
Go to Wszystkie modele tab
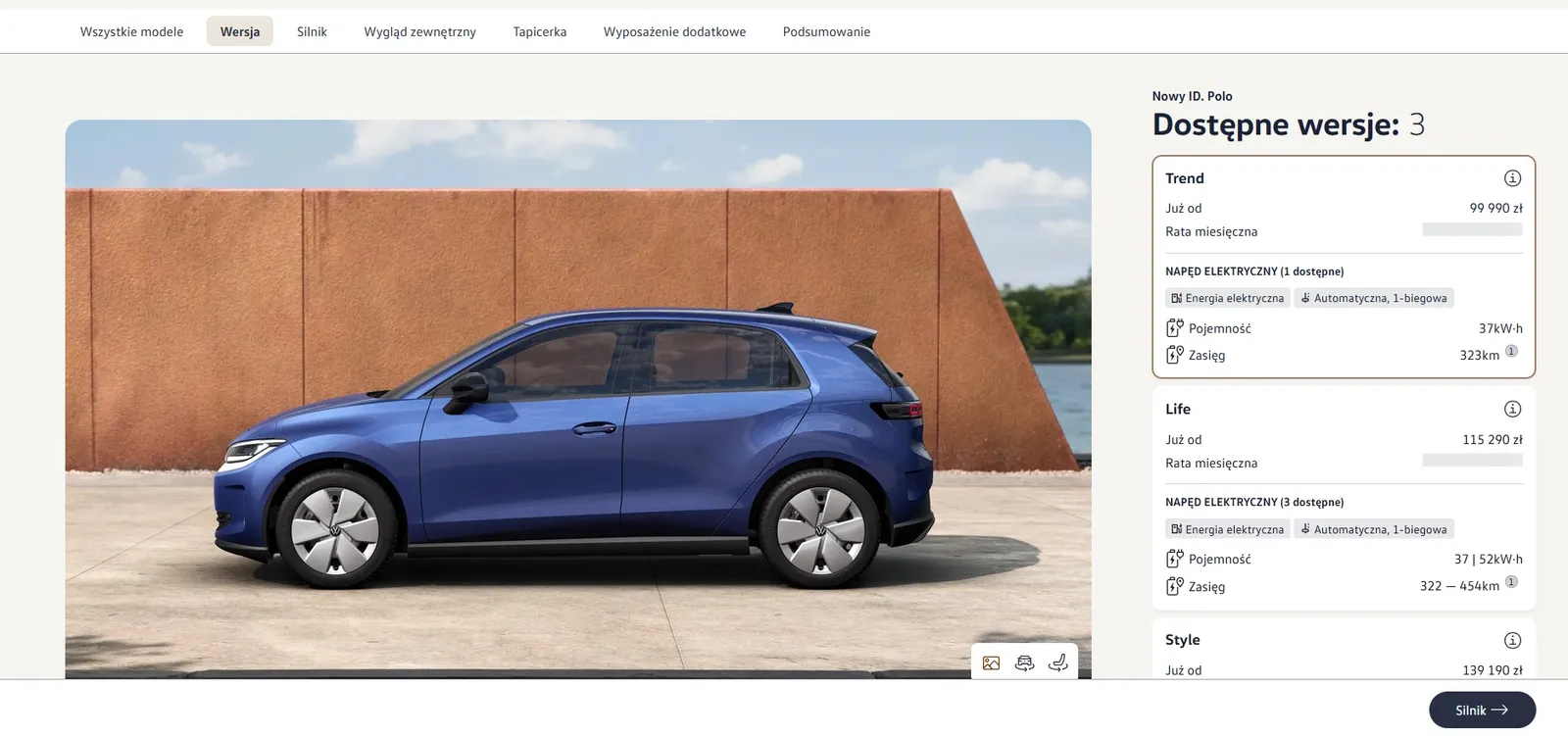[131, 31]
